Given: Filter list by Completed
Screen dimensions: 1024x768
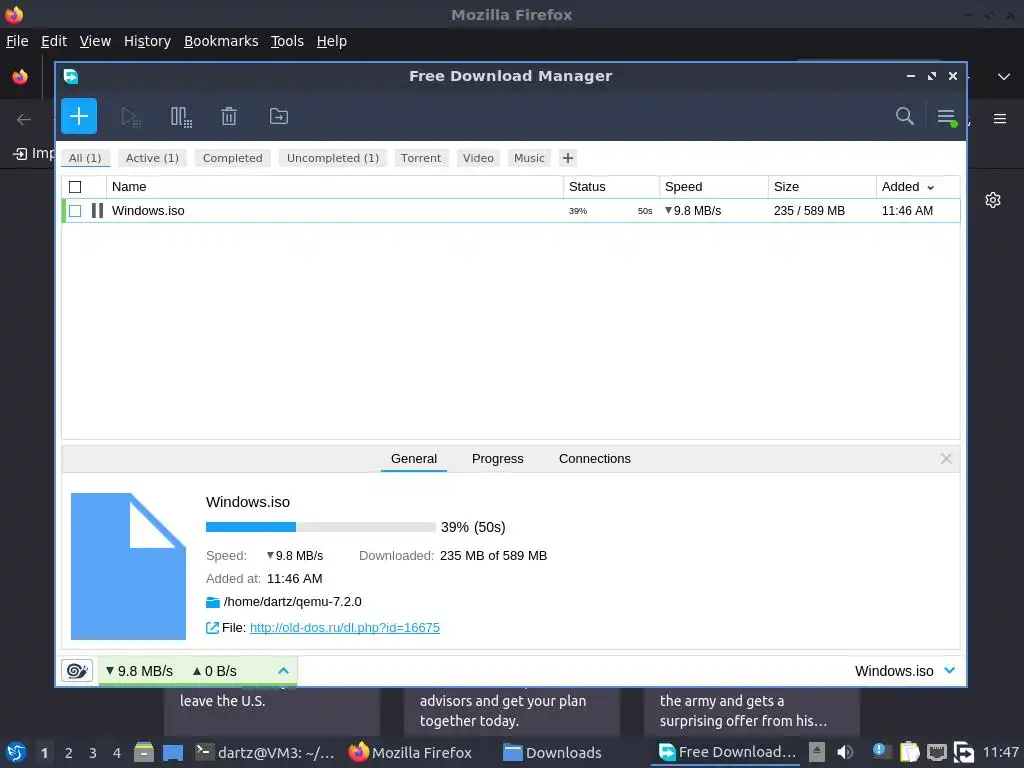Looking at the screenshot, I should click(x=232, y=158).
